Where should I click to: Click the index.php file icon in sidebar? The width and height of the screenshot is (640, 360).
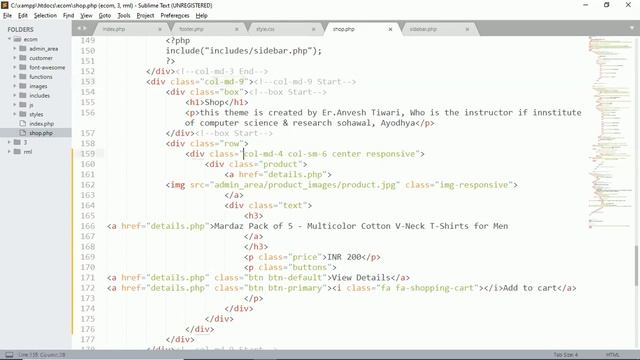pyautogui.click(x=23, y=123)
